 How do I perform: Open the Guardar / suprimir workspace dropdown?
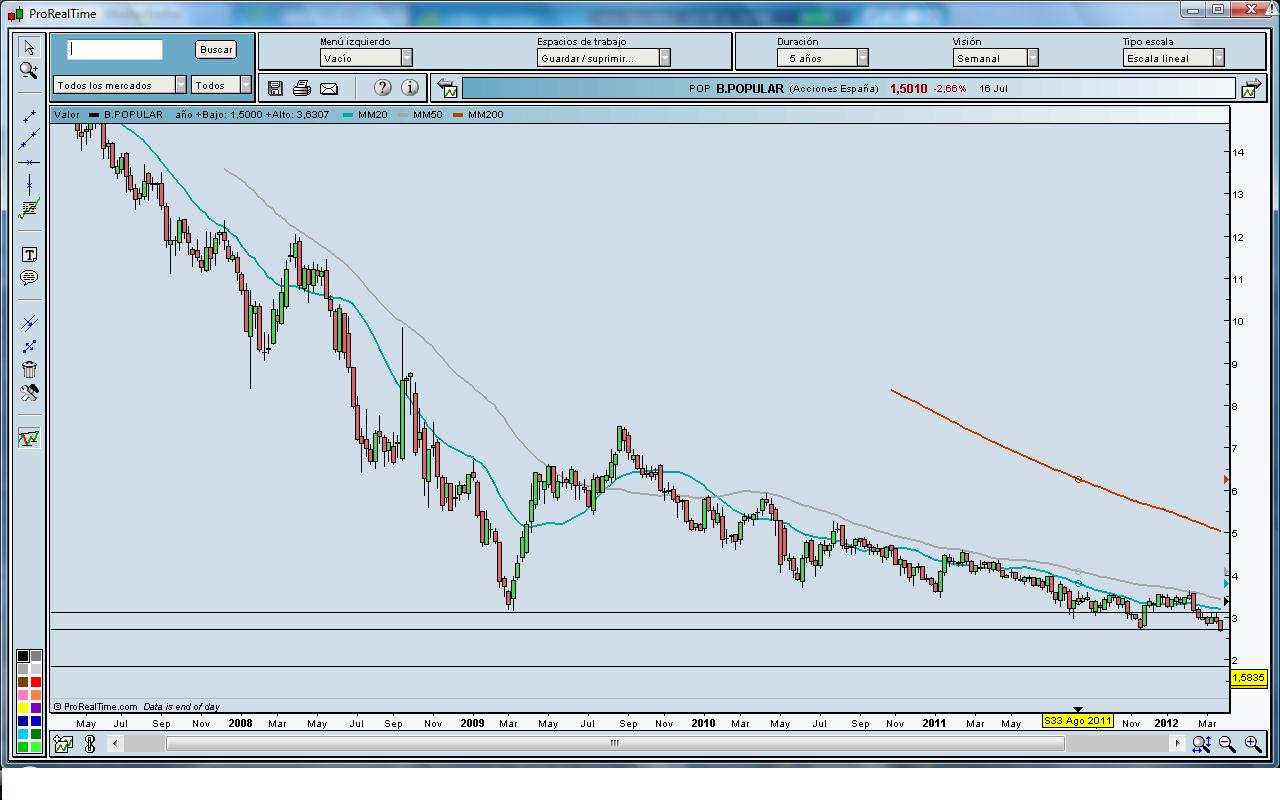click(x=604, y=58)
